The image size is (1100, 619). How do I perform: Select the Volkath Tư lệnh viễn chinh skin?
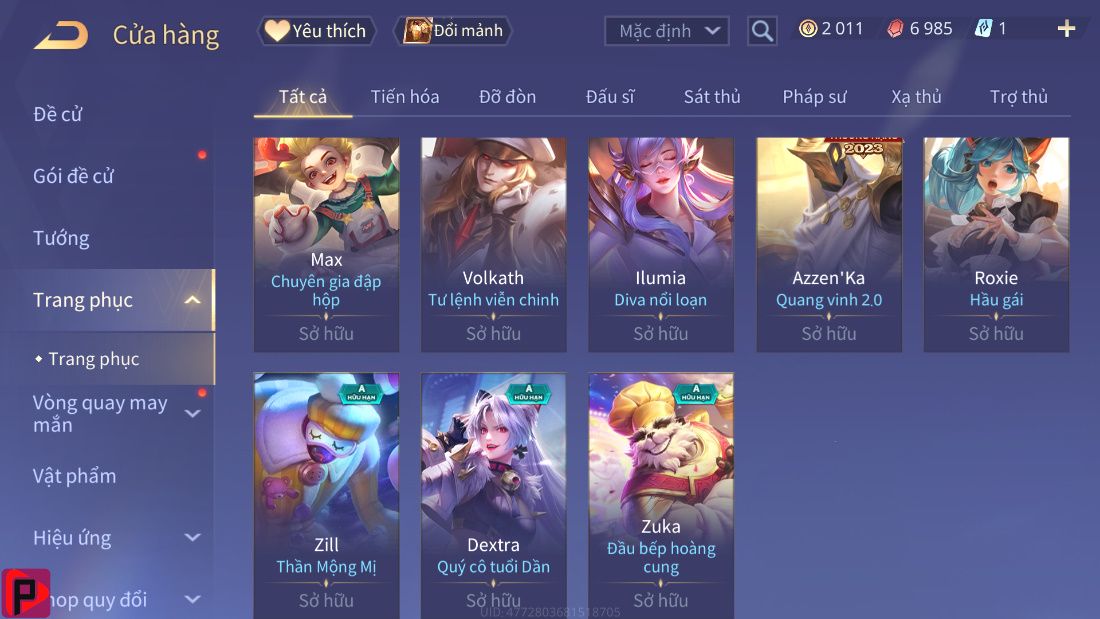coord(493,244)
